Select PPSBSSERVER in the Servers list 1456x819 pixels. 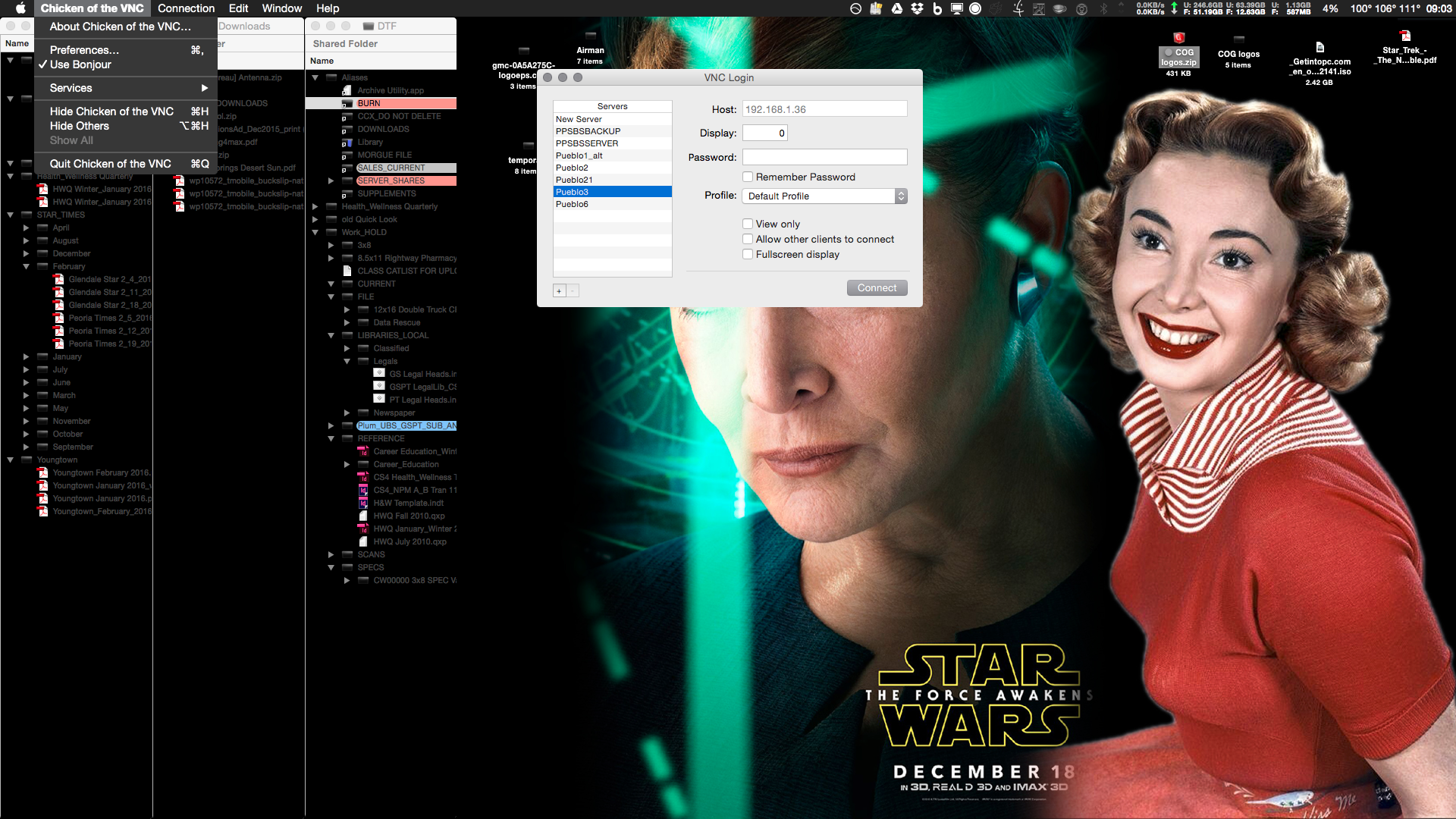[587, 143]
